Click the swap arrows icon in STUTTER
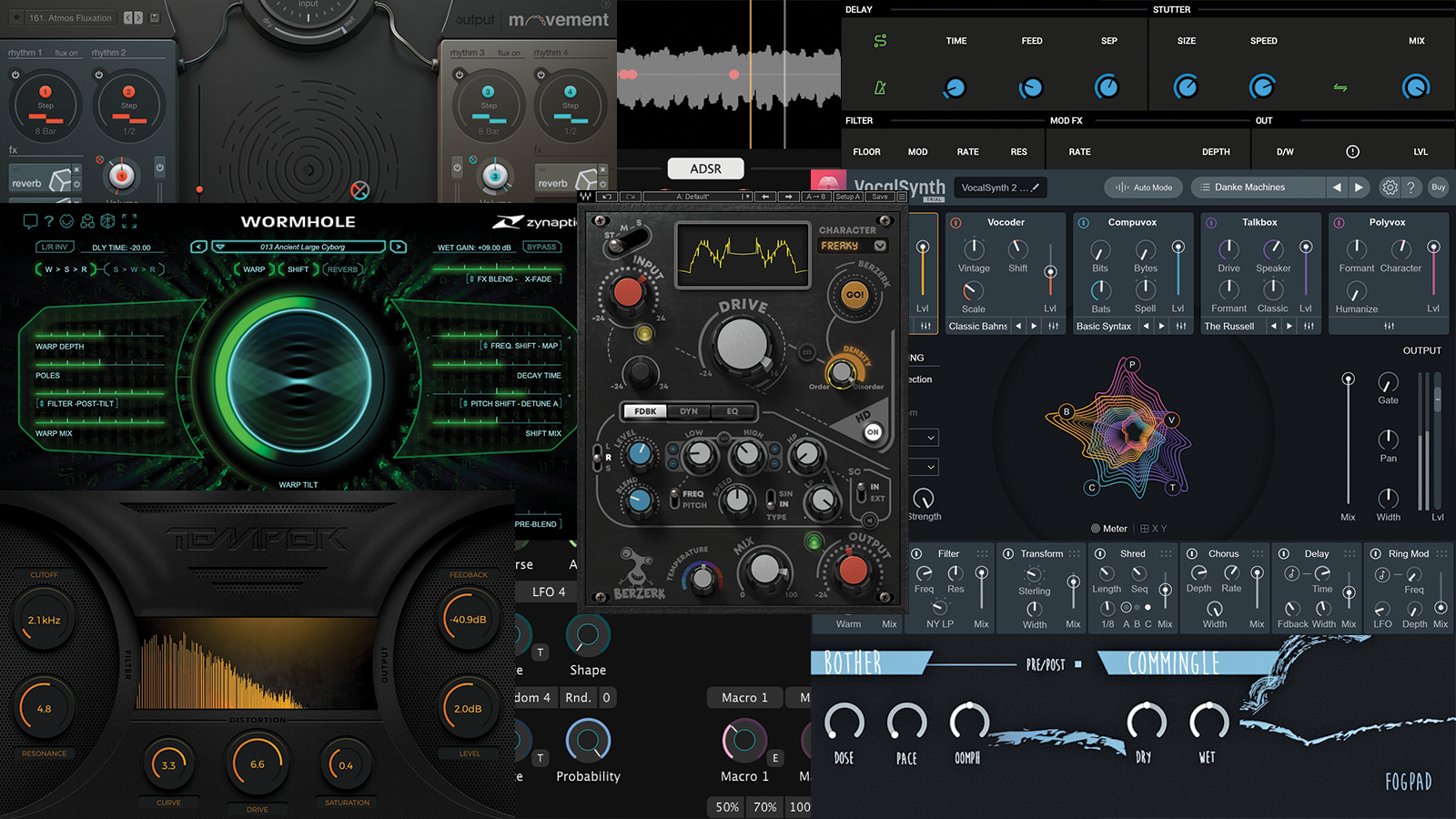 [x=1340, y=87]
